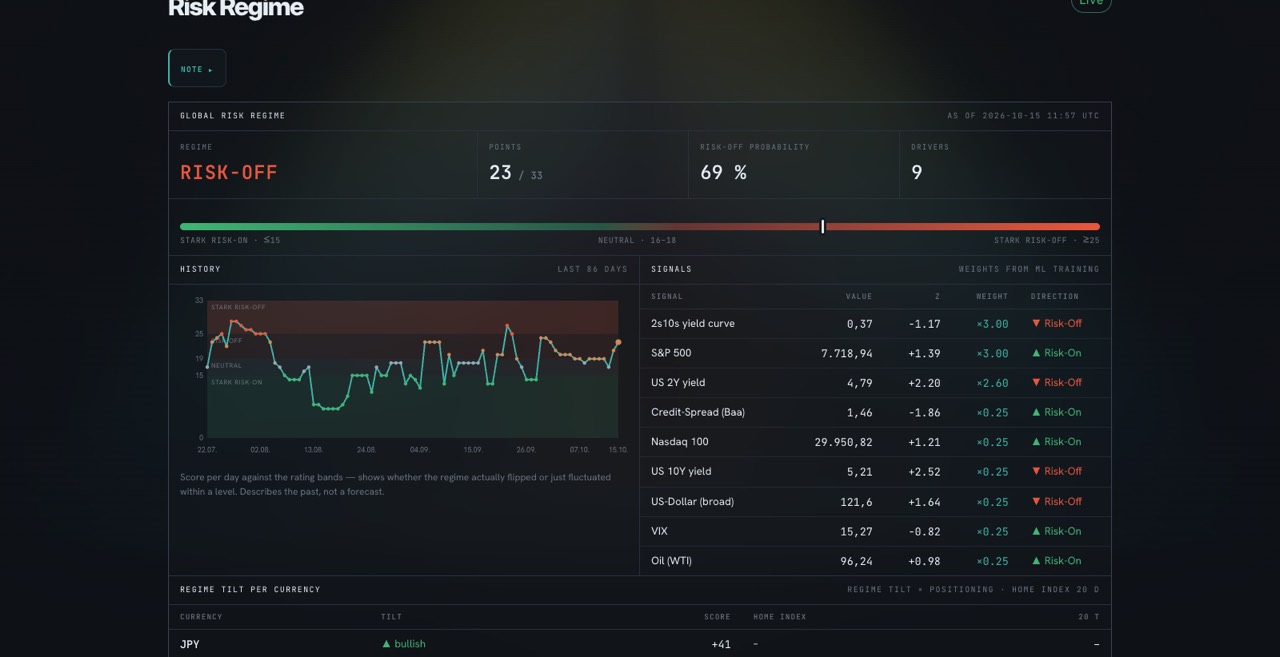Click the LAST 86 DAYS label
Image resolution: width=1280 pixels, height=657 pixels.
coord(592,269)
